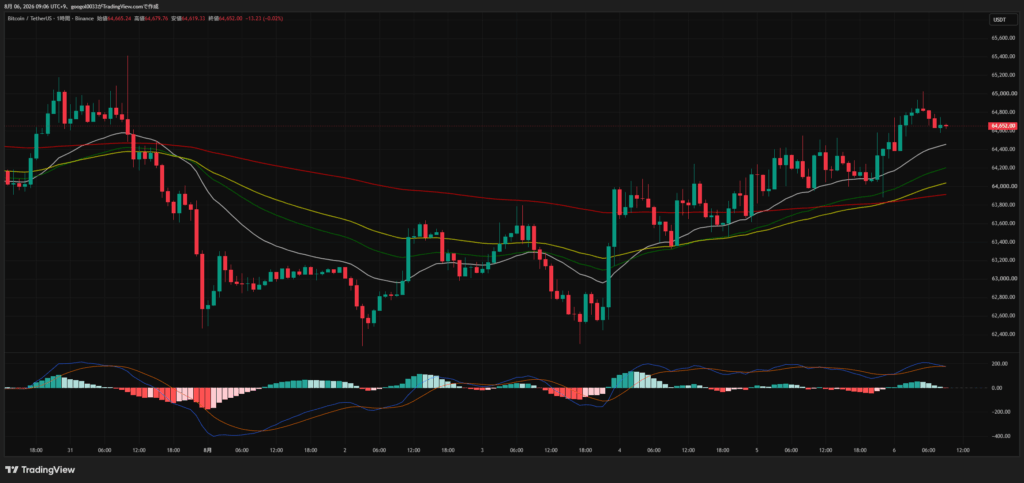Select the 始値 64,665.24 open value
Image resolution: width=1024 pixels, height=483 pixels.
116,19
